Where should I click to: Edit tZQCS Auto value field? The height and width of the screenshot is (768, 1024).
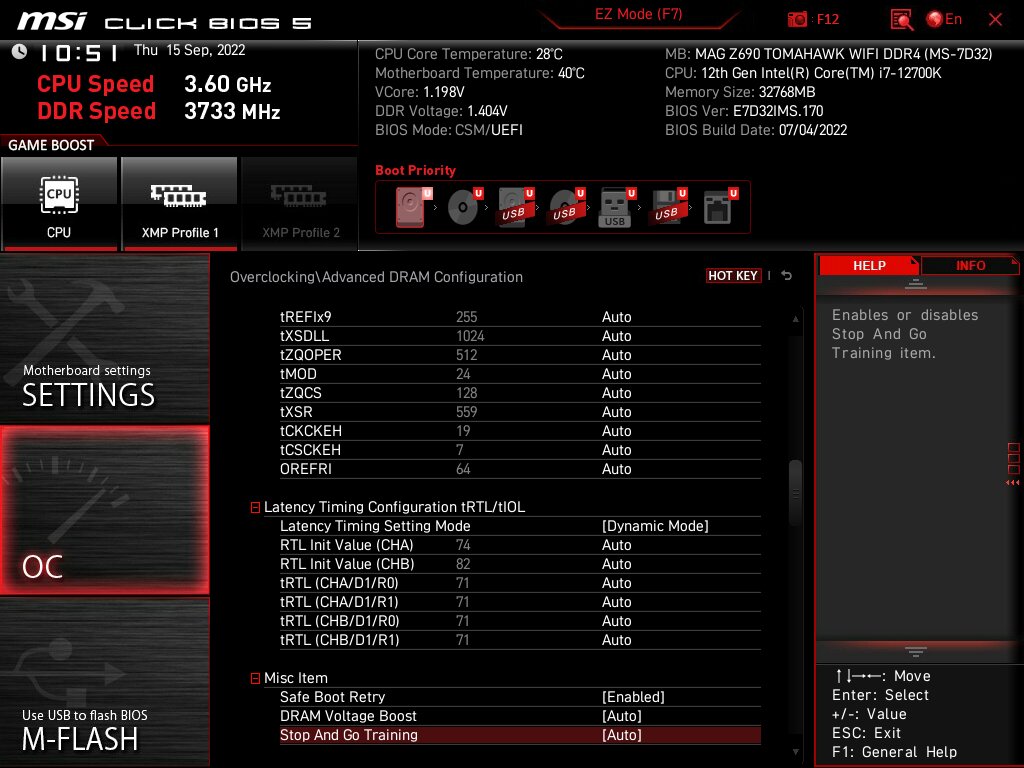pyautogui.click(x=616, y=392)
